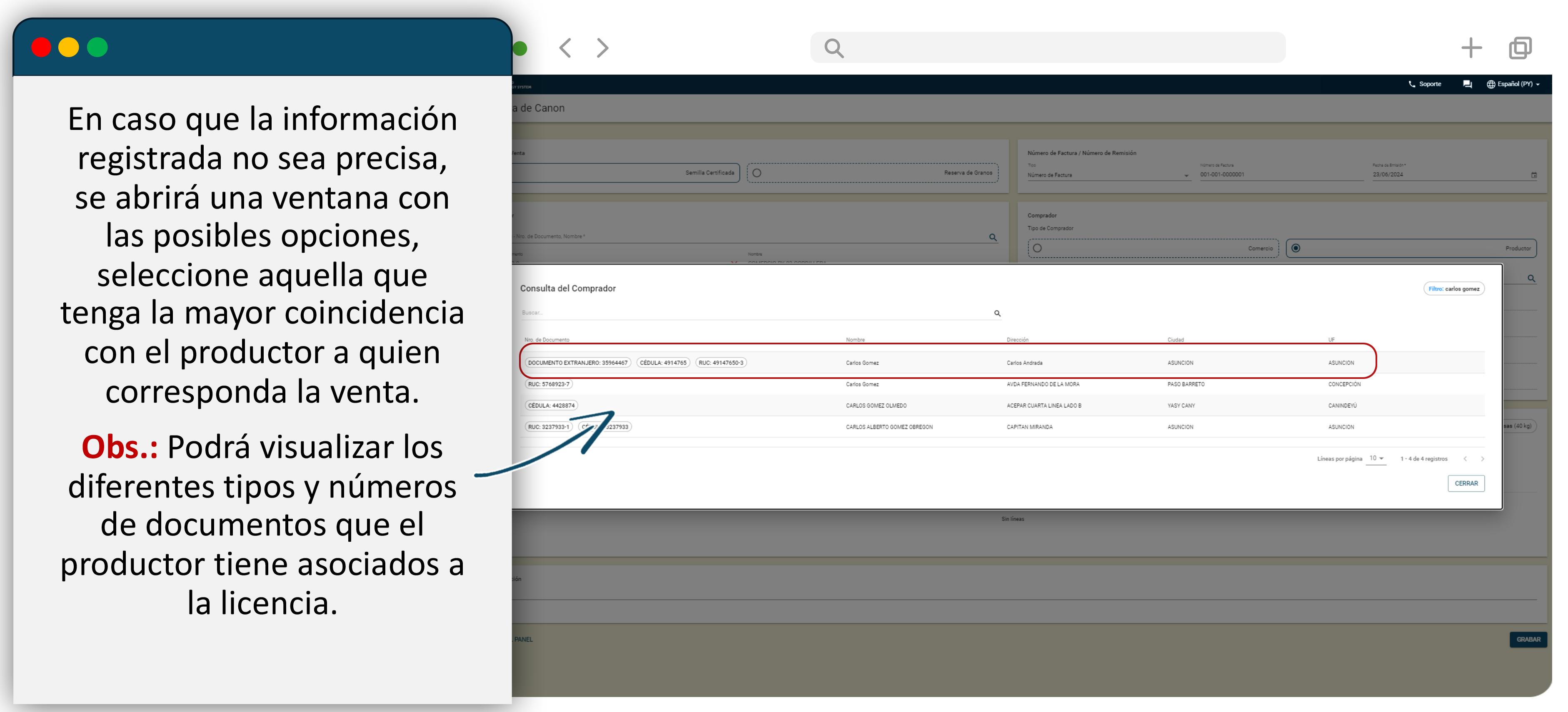The height and width of the screenshot is (712, 1568).
Task: Open the calendar icon for Fecha de Emisión
Action: click(1534, 175)
